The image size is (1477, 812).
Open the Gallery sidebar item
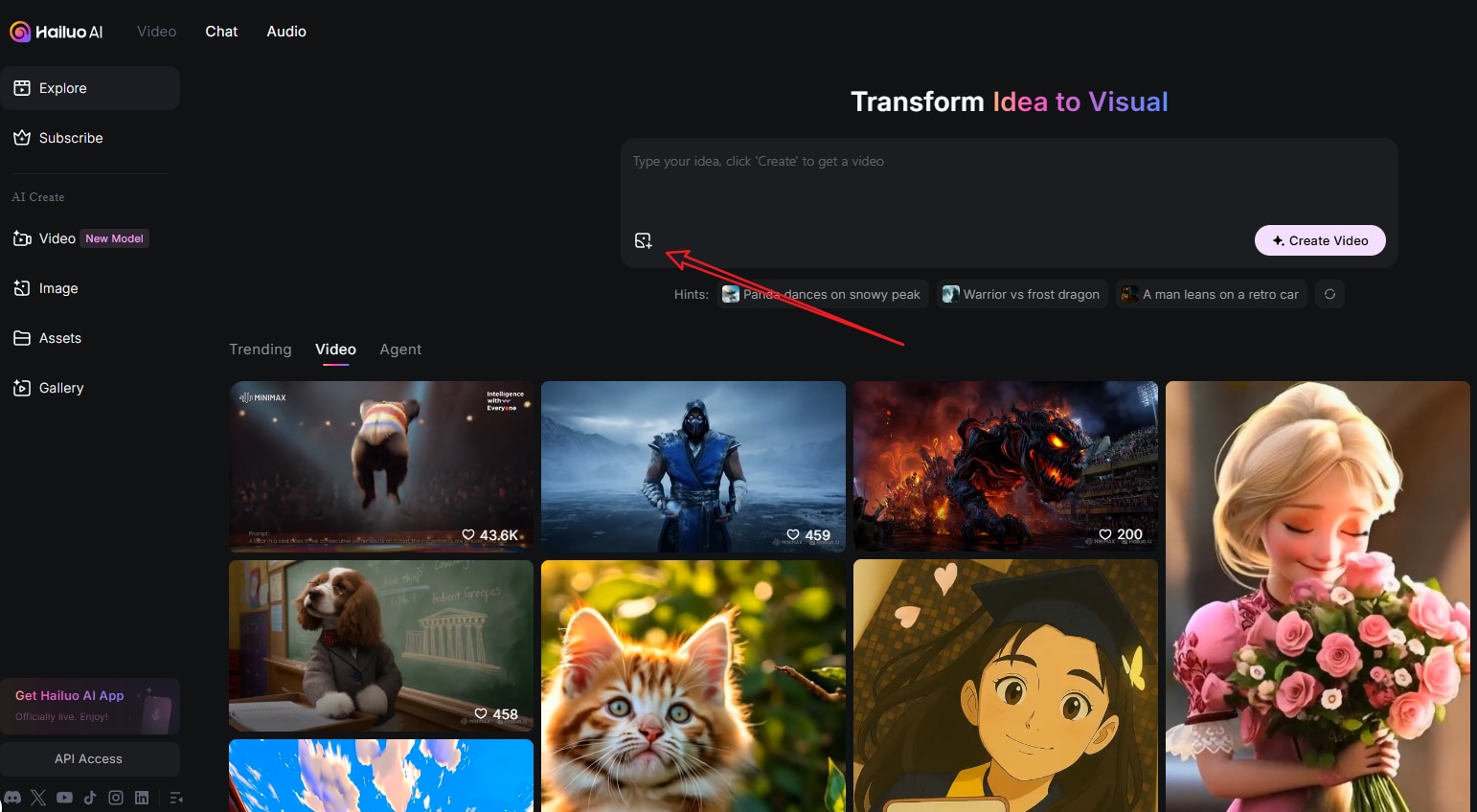90,388
